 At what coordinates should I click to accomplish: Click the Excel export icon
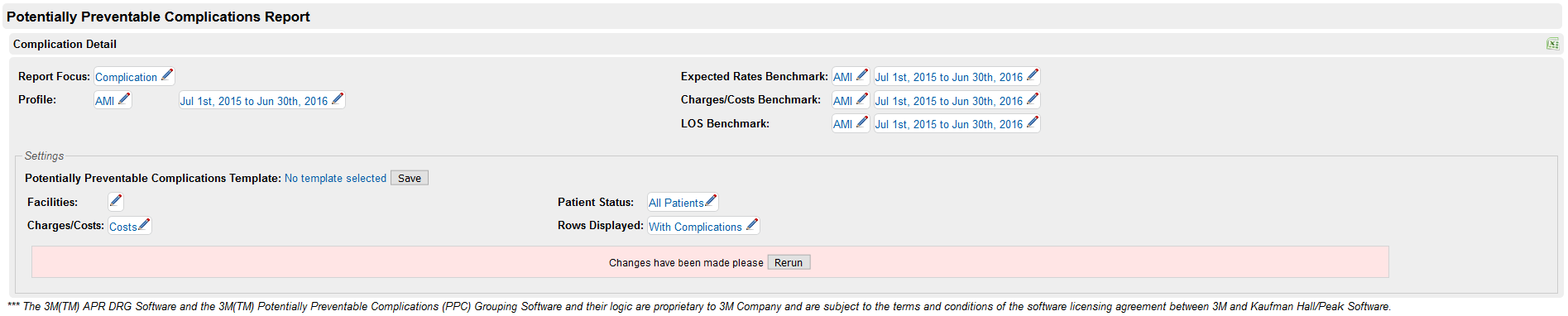pos(1552,44)
